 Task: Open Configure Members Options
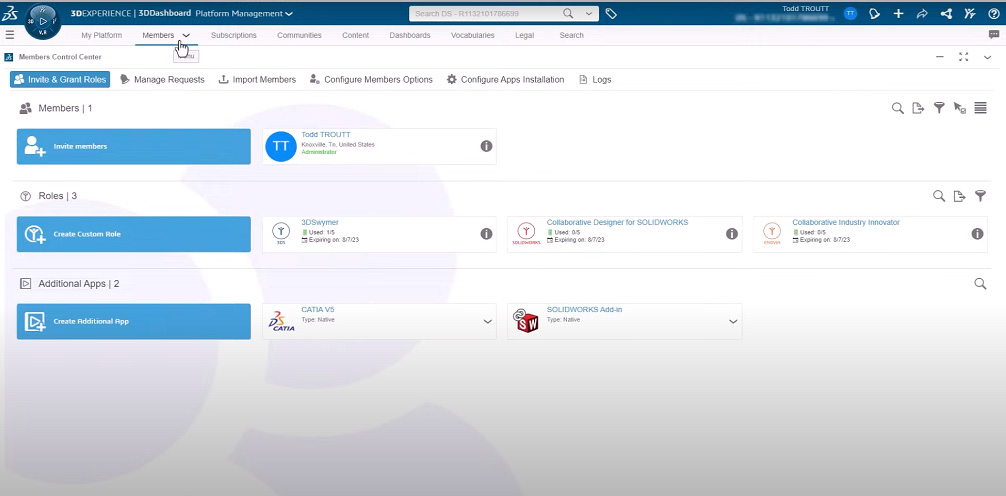[x=371, y=80]
